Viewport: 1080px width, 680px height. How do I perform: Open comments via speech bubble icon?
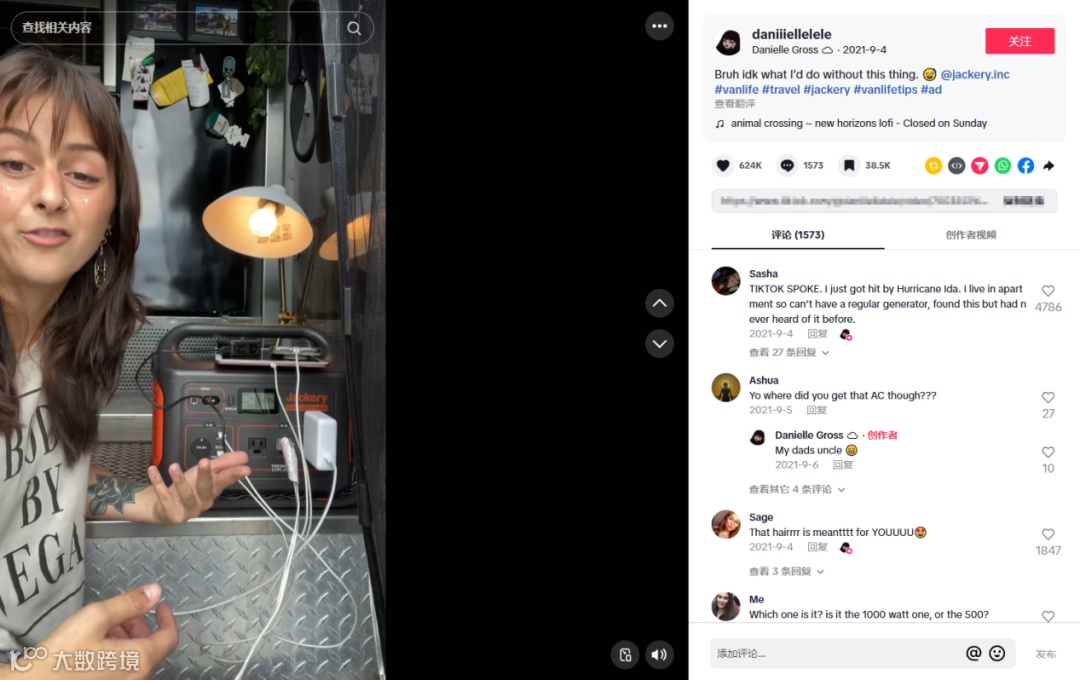pyautogui.click(x=787, y=165)
